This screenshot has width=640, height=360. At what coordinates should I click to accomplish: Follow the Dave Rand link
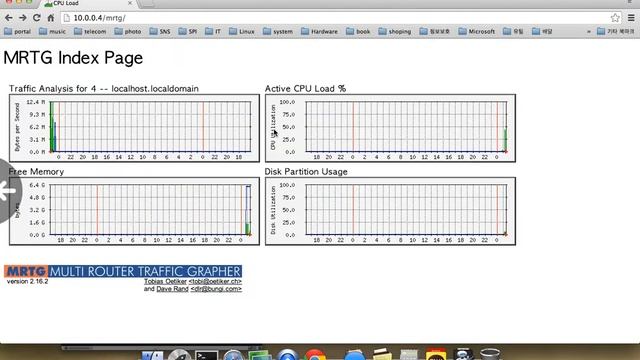(172, 289)
